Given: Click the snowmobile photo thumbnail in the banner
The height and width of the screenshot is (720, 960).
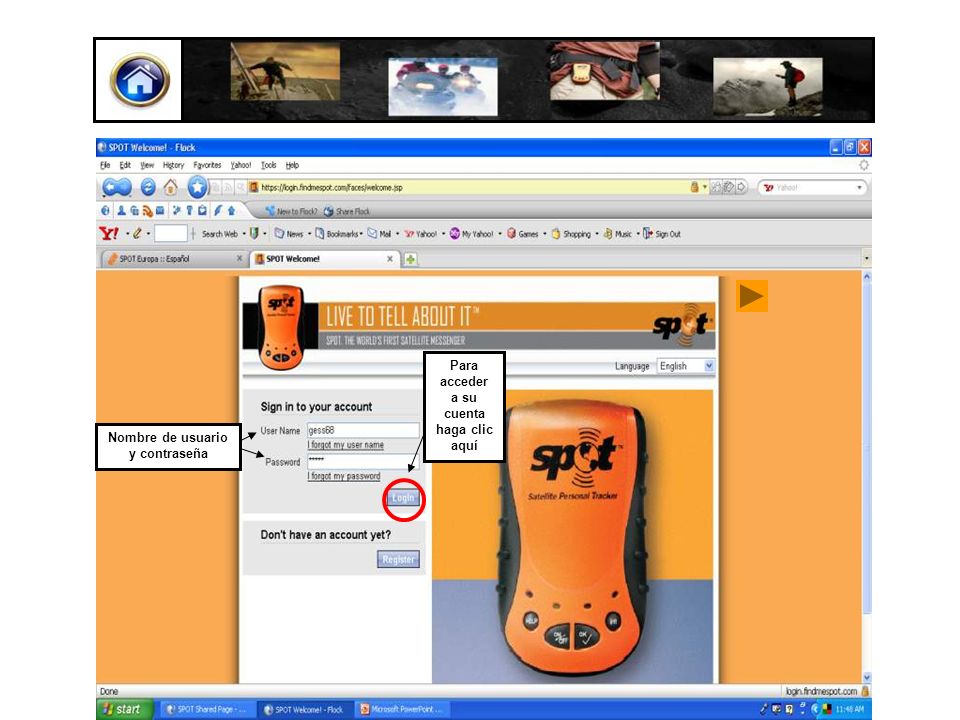Looking at the screenshot, I should [443, 87].
